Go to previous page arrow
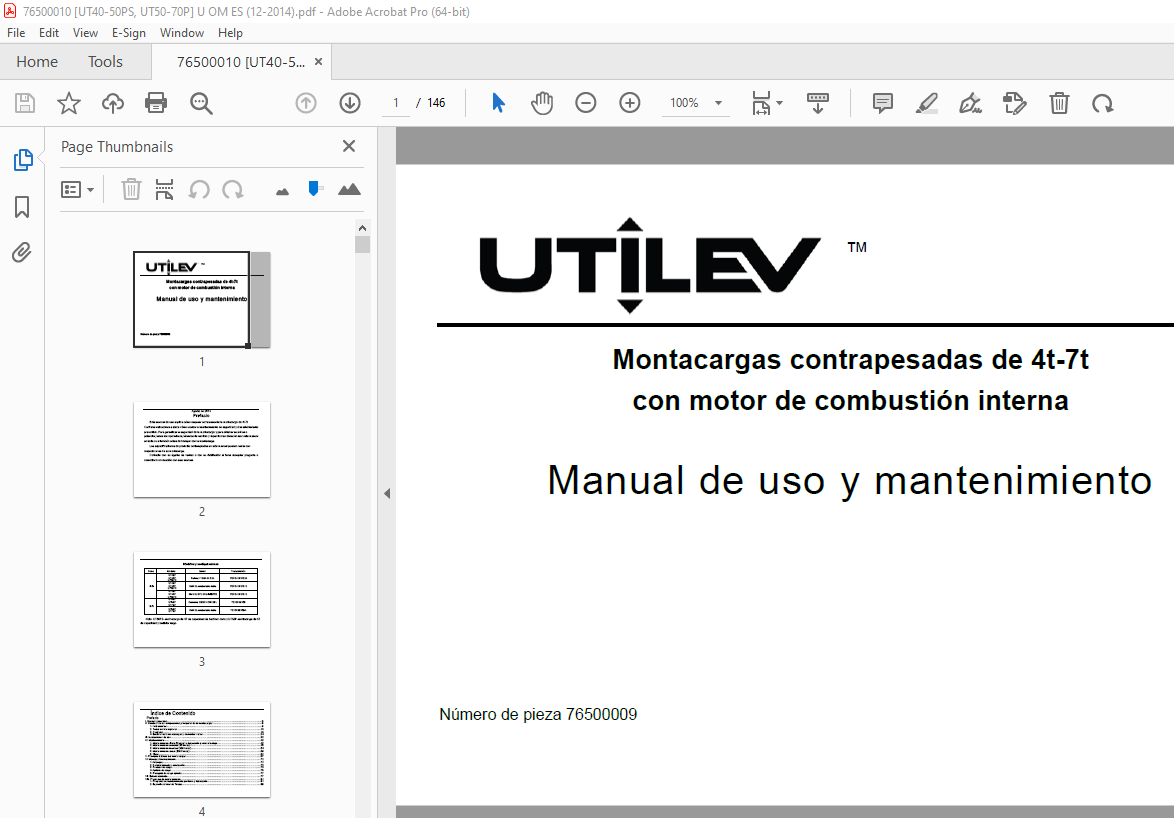 tap(305, 103)
